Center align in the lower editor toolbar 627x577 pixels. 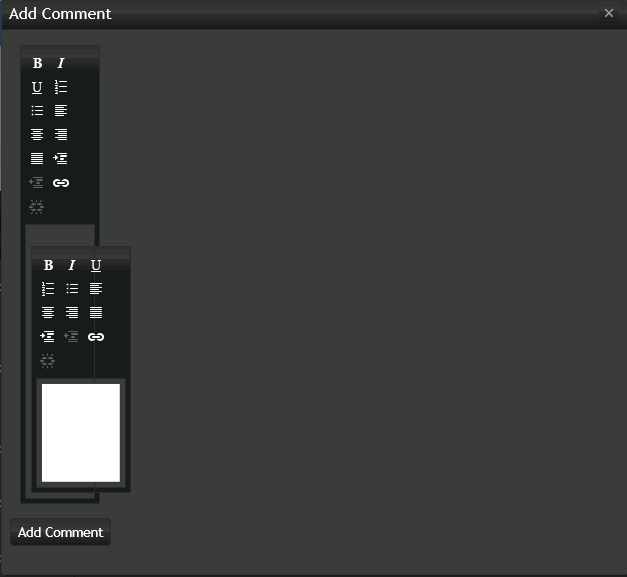click(x=48, y=312)
